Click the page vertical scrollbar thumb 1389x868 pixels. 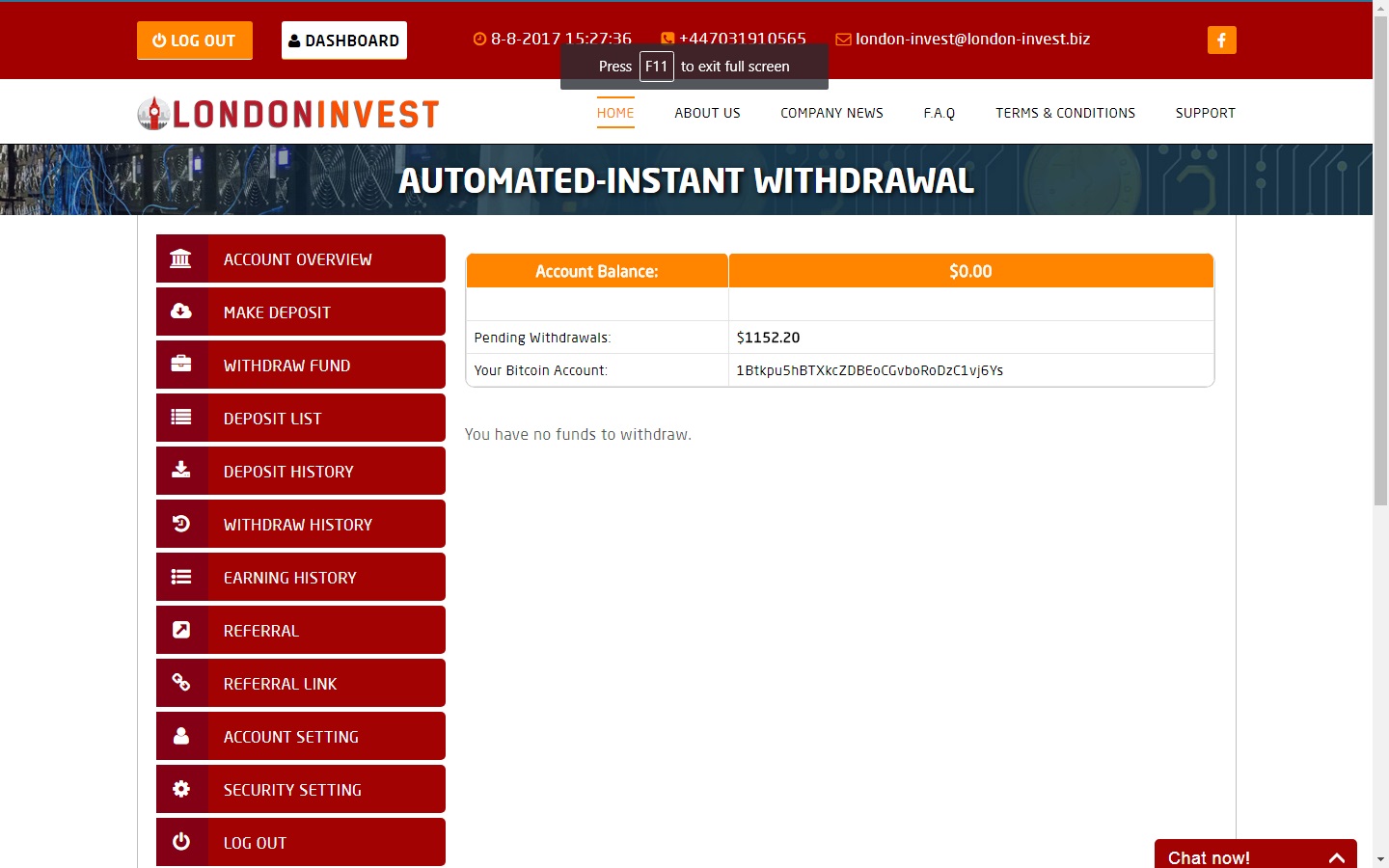[1380, 260]
